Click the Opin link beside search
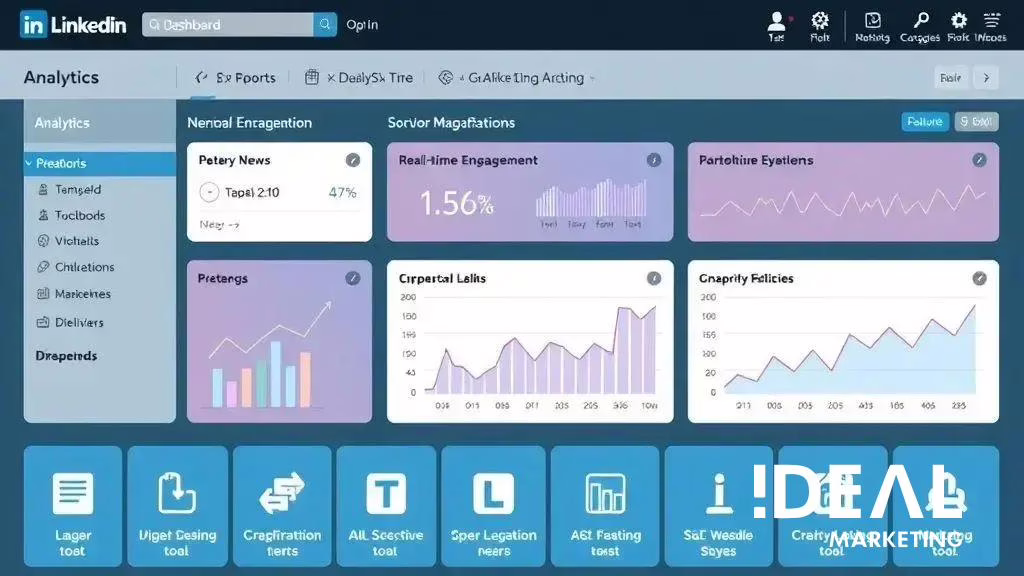The image size is (1024, 576). (x=362, y=25)
